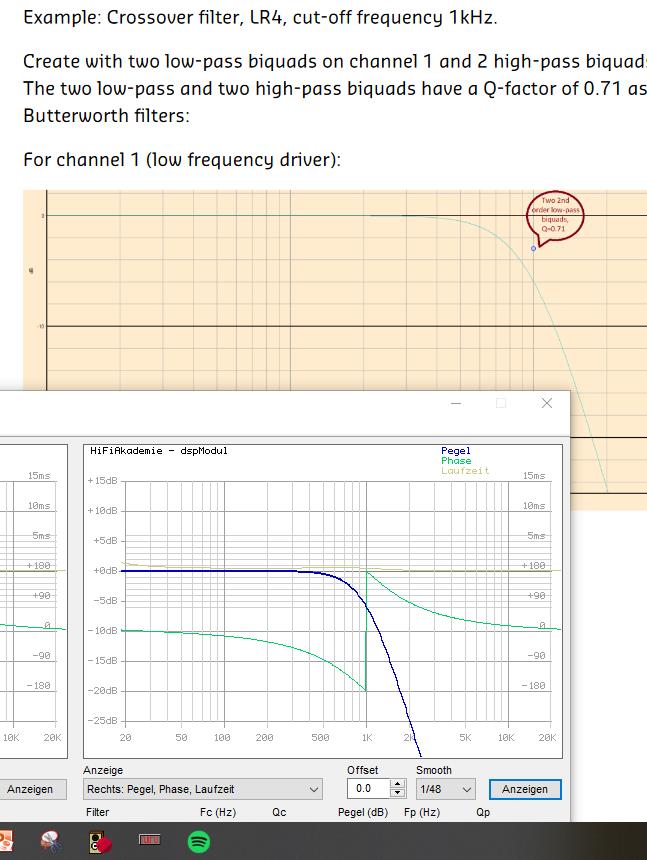The image size is (647, 860).
Task: Click the Pegel legend label in the graph
Action: tap(456, 451)
